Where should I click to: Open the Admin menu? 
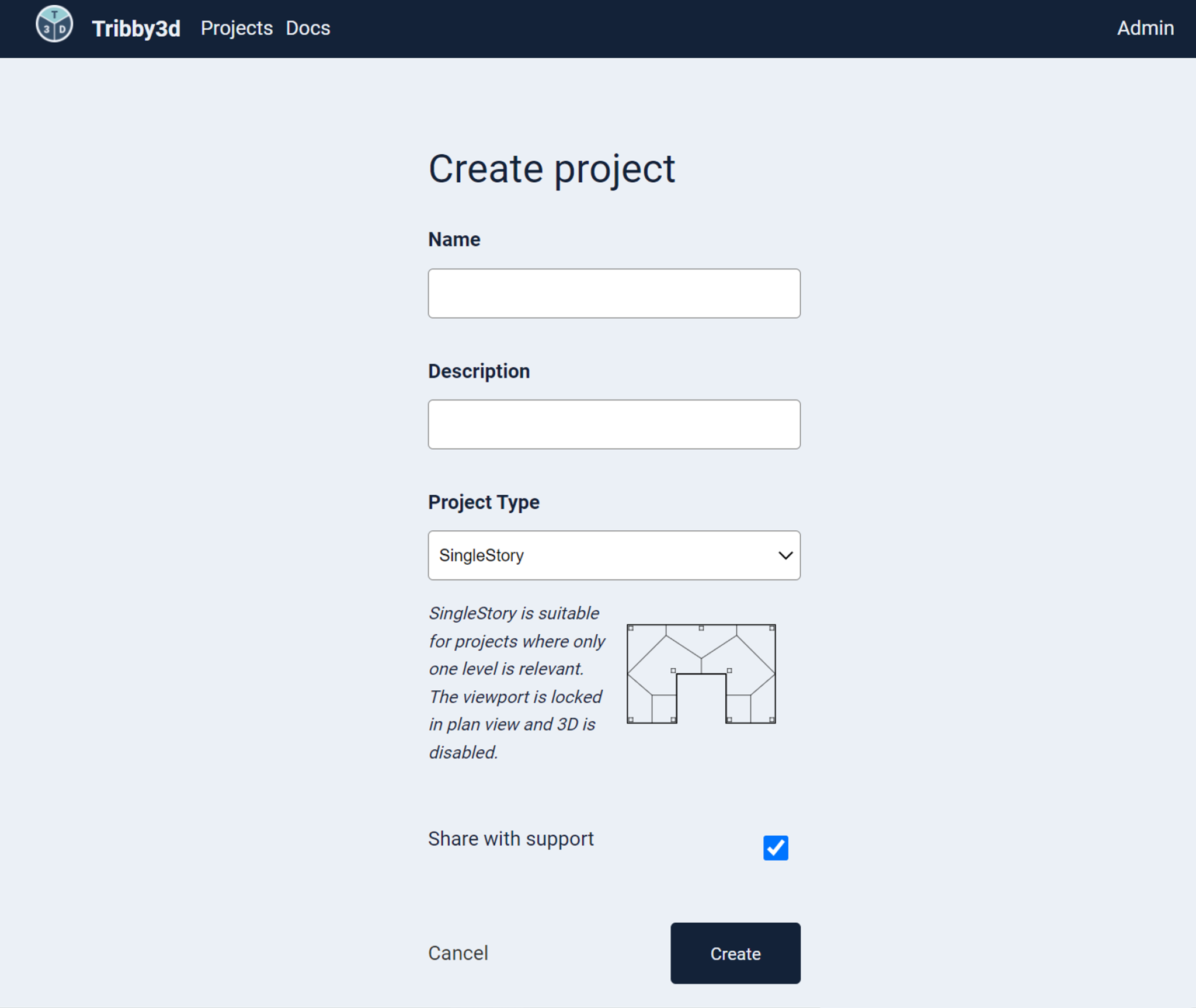tap(1145, 28)
